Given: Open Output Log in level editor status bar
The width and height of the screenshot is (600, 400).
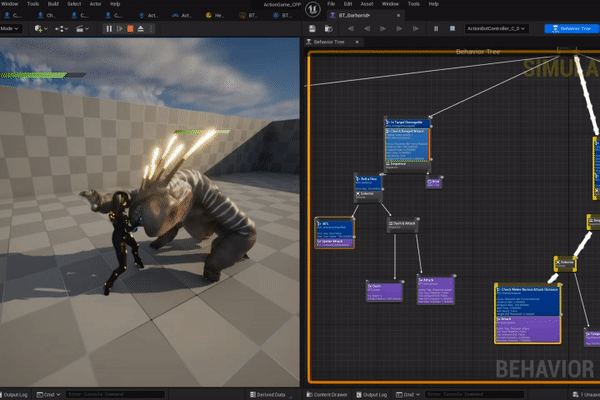Looking at the screenshot, I should click(14, 395).
